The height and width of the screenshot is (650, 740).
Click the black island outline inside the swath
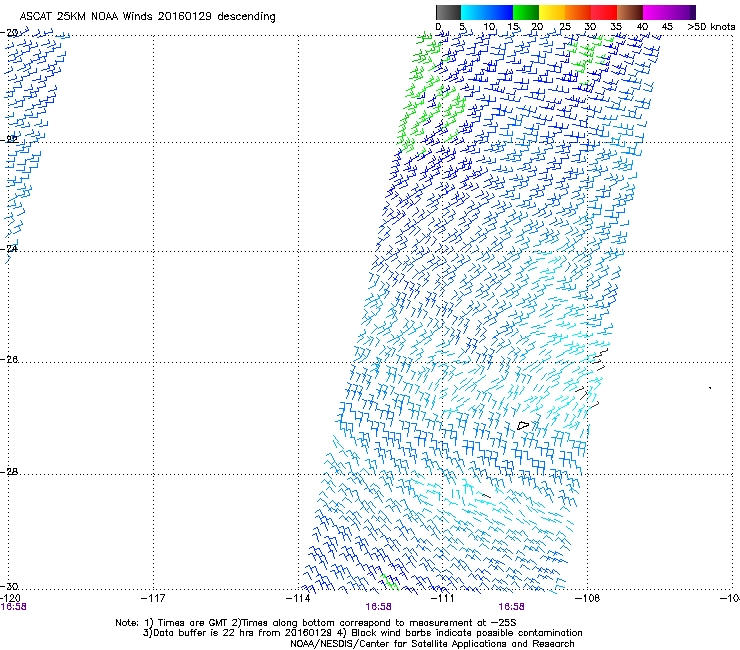click(523, 425)
